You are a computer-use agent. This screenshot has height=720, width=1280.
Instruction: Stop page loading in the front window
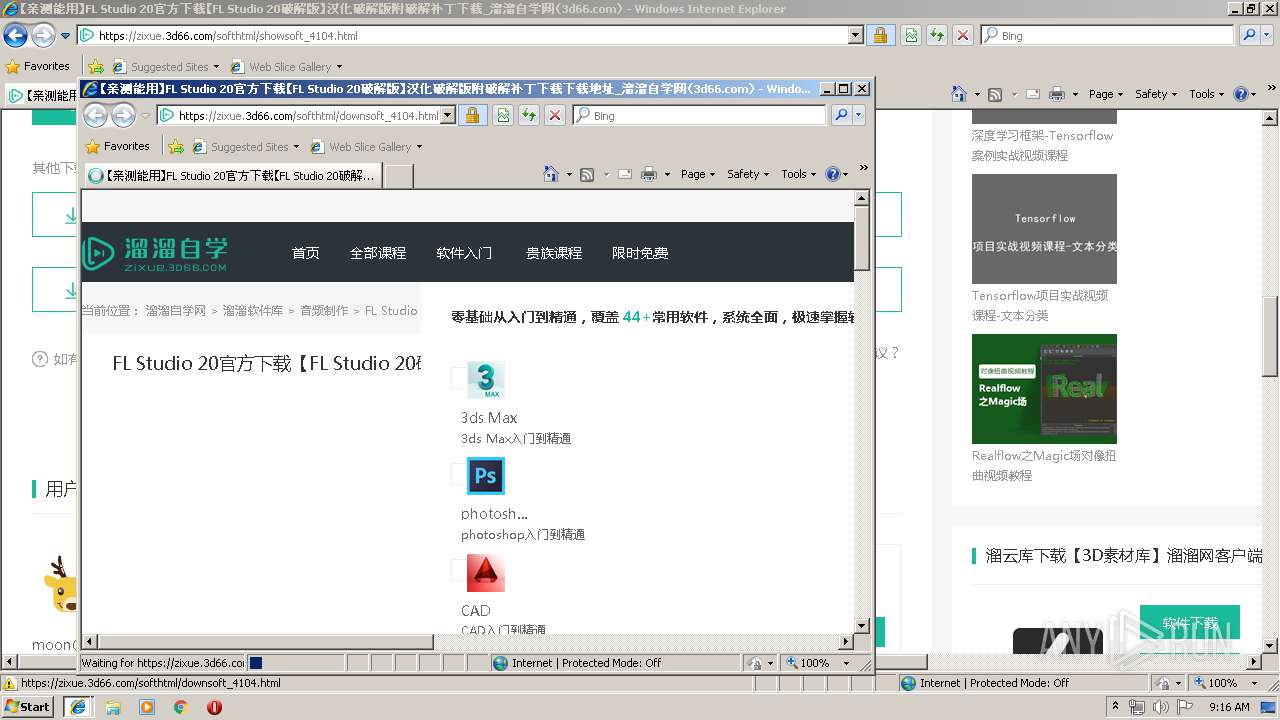555,115
